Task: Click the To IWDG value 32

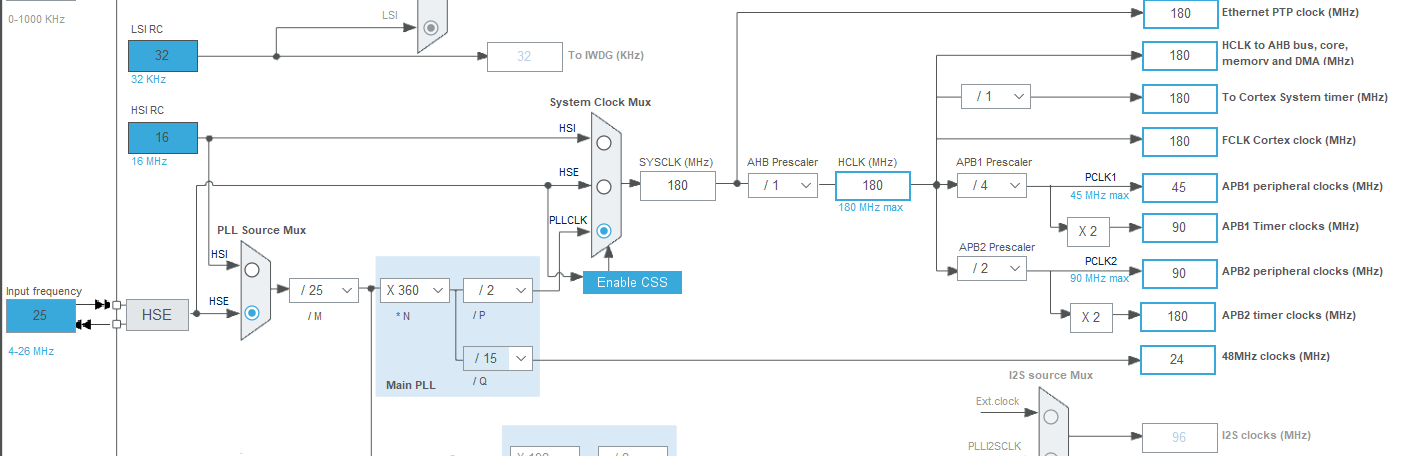Action: (524, 56)
